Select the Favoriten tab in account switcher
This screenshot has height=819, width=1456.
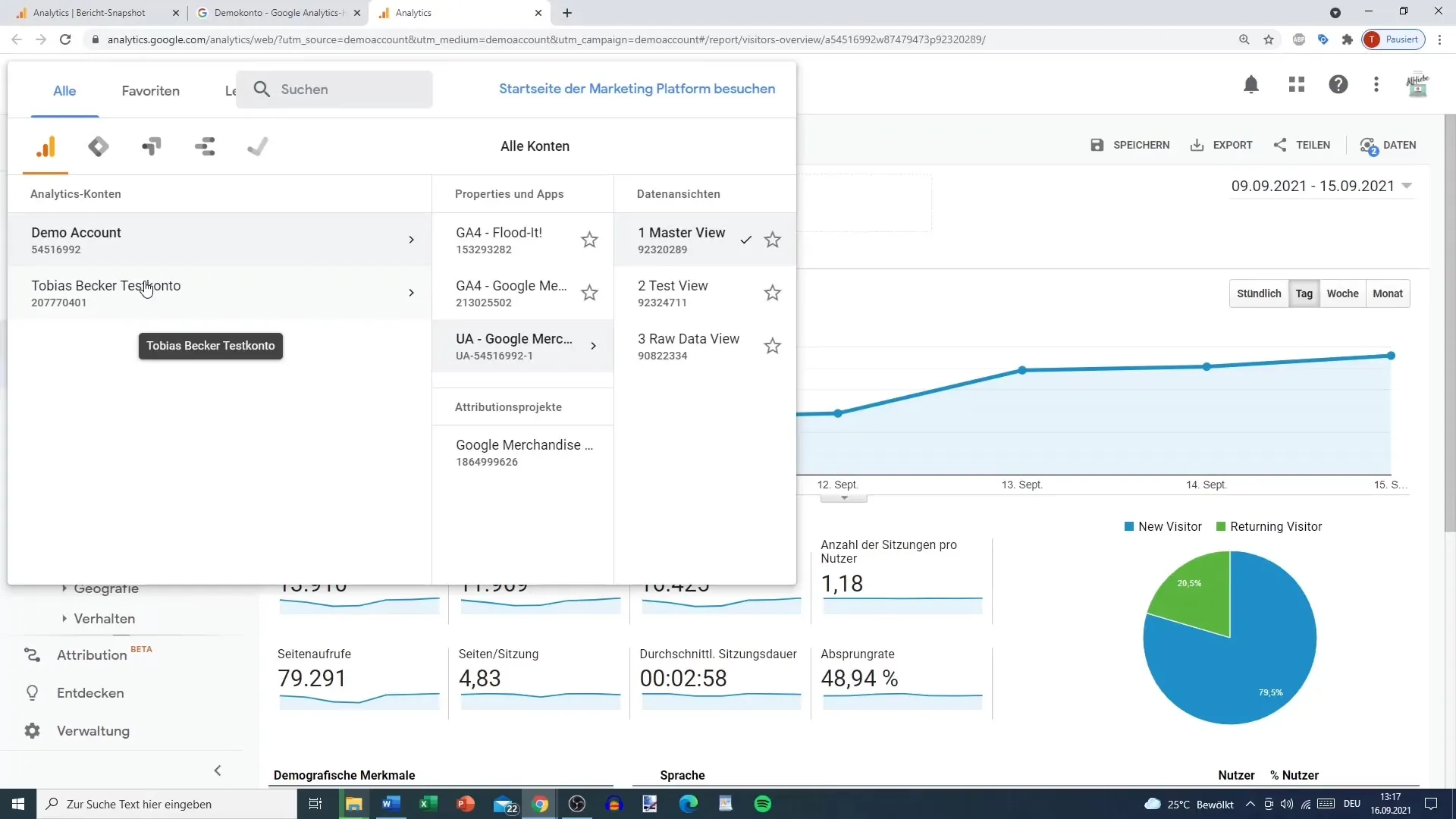(150, 89)
